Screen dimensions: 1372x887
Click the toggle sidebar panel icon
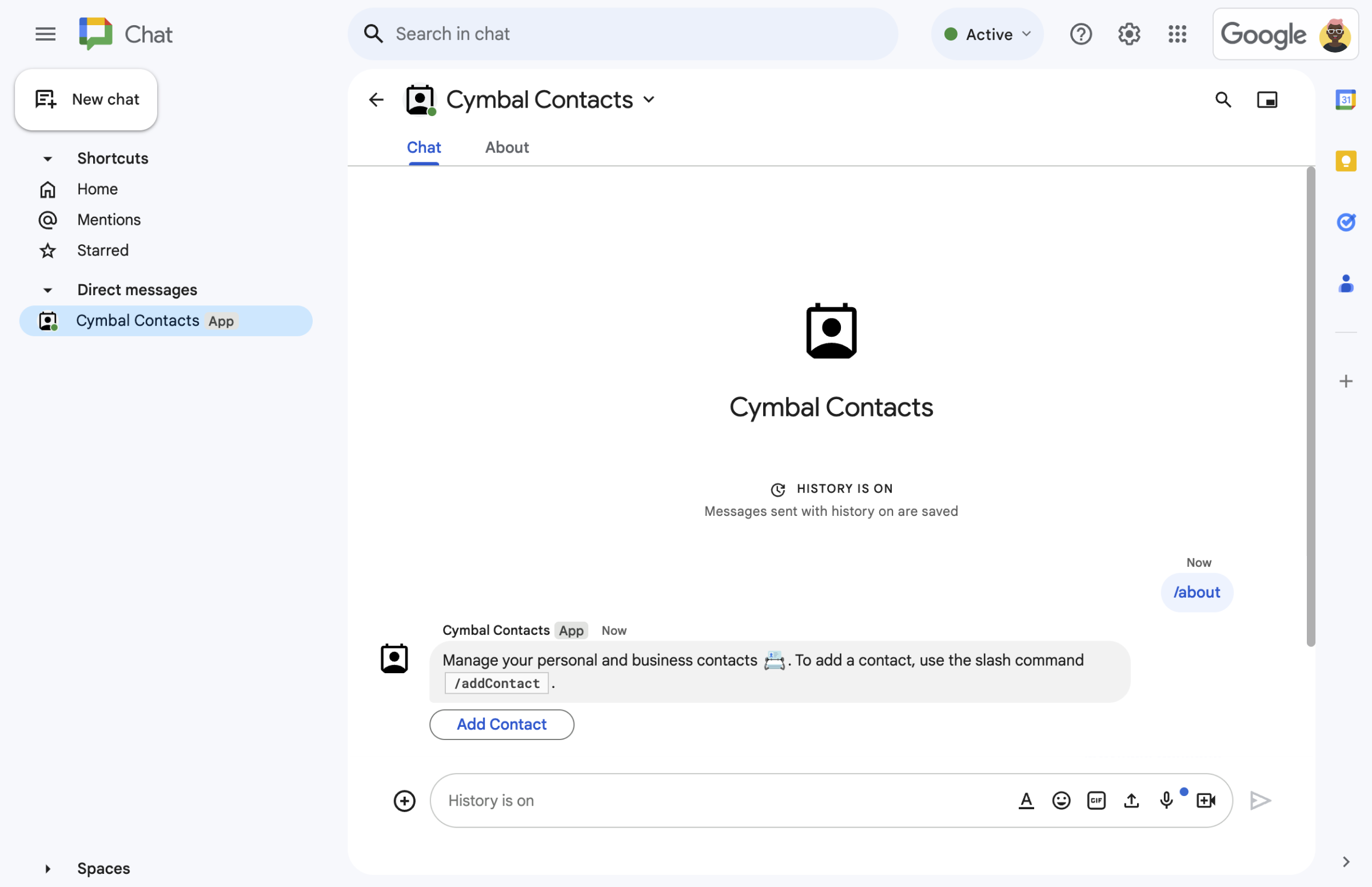[x=1266, y=99]
